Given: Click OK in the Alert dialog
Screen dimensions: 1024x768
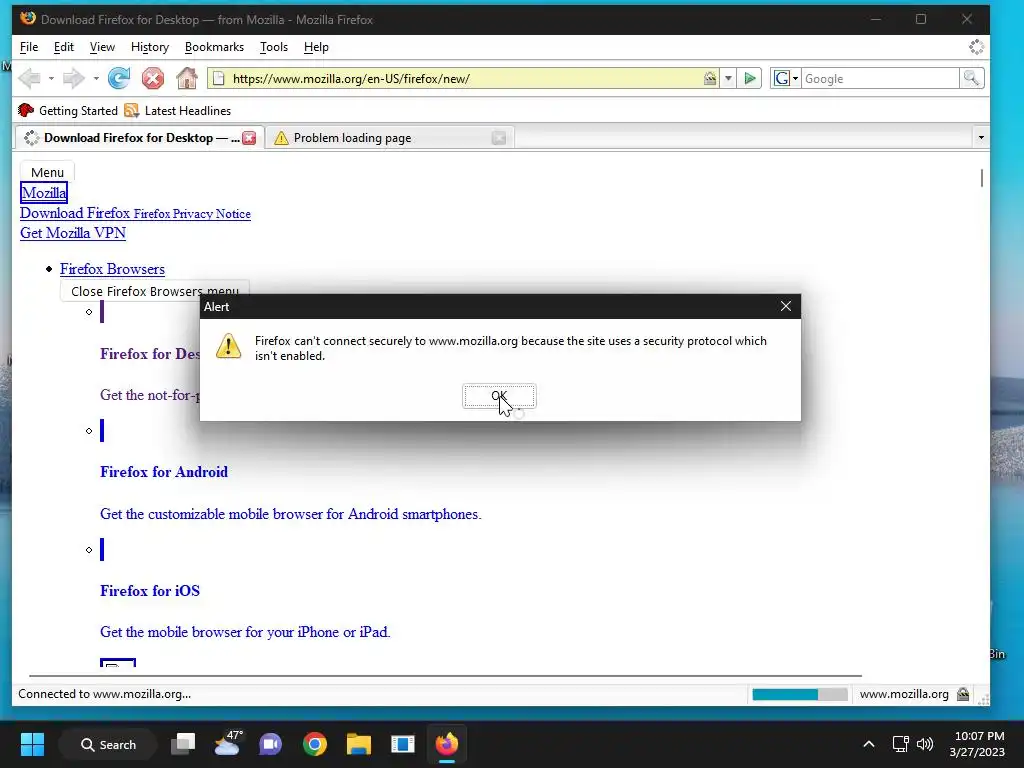Looking at the screenshot, I should pos(499,396).
